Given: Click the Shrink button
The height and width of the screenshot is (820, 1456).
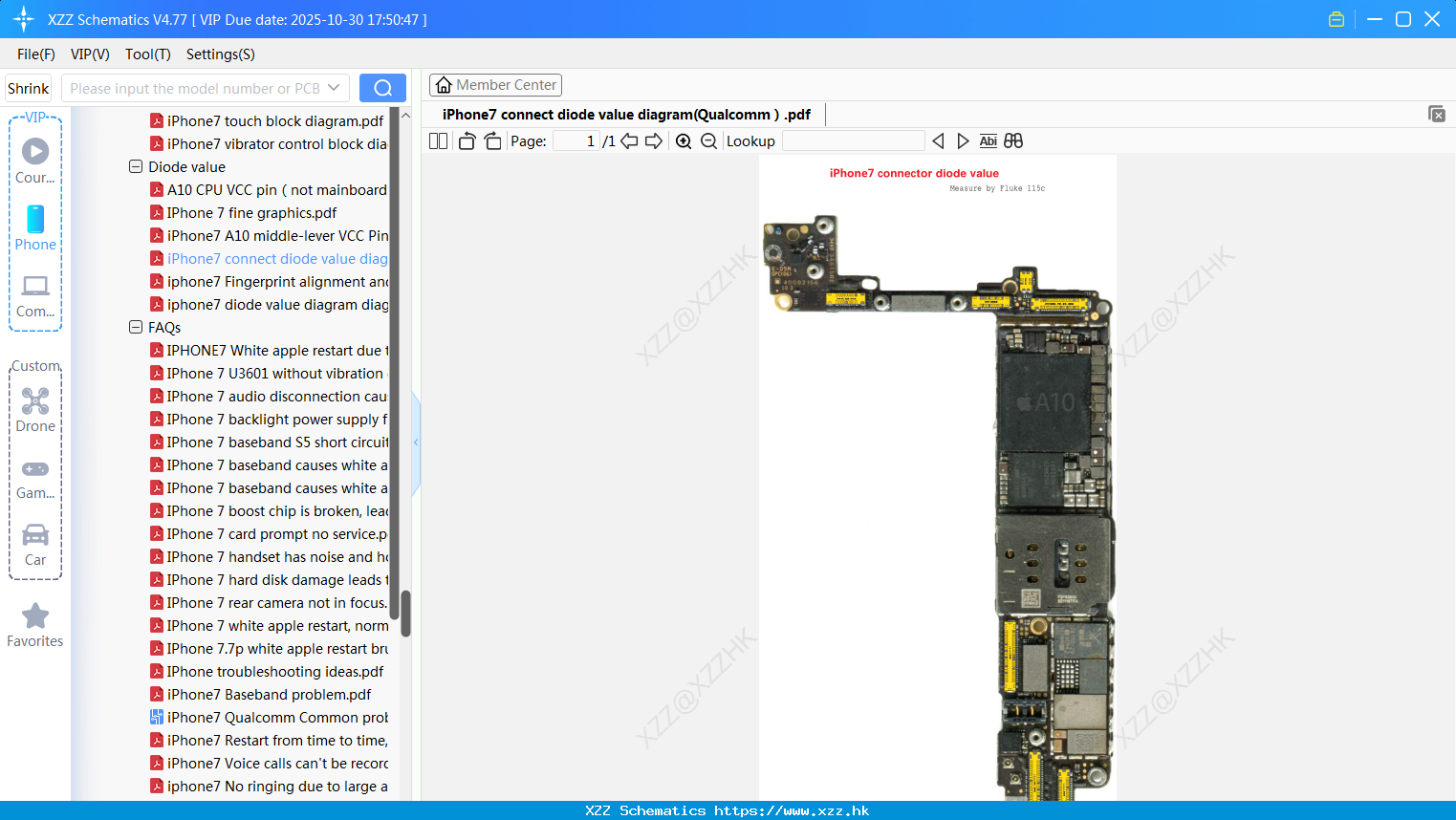Looking at the screenshot, I should tap(28, 88).
